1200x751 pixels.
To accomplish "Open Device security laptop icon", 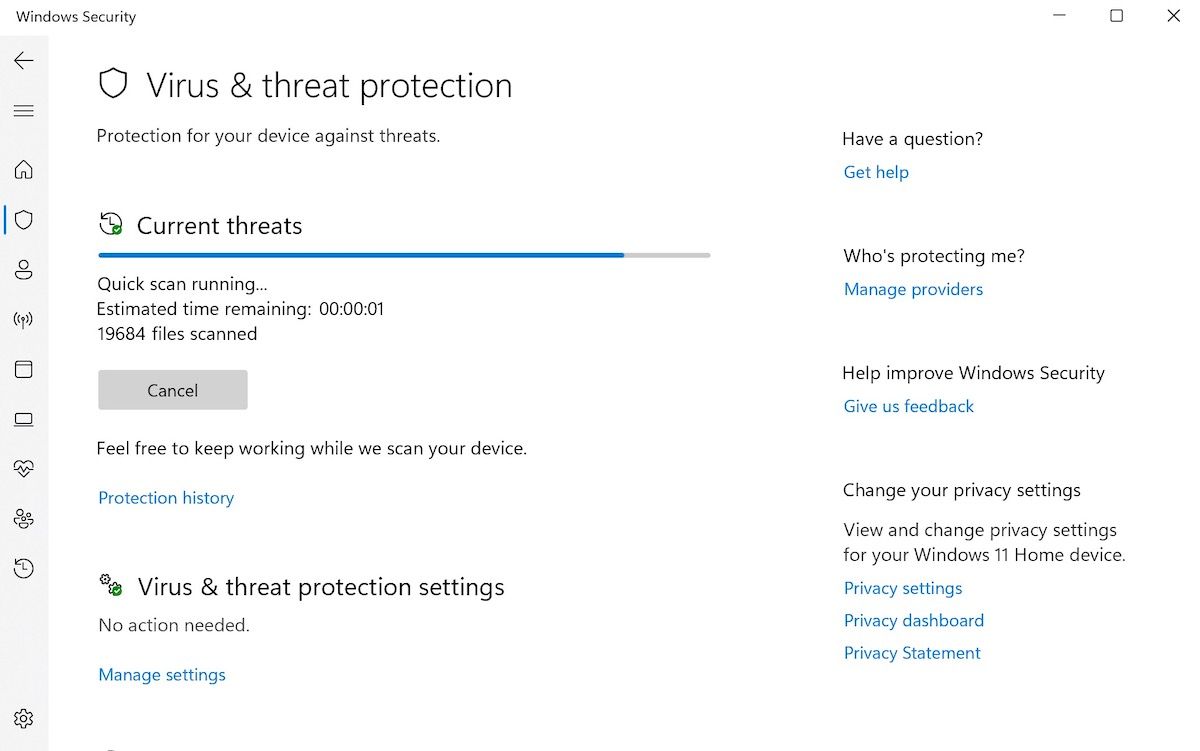I will click(24, 419).
